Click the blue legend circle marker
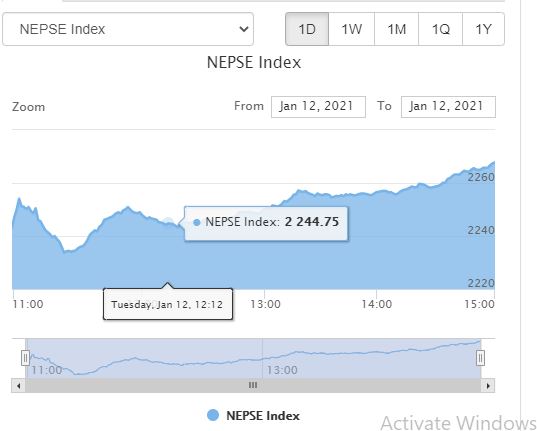 (x=213, y=415)
